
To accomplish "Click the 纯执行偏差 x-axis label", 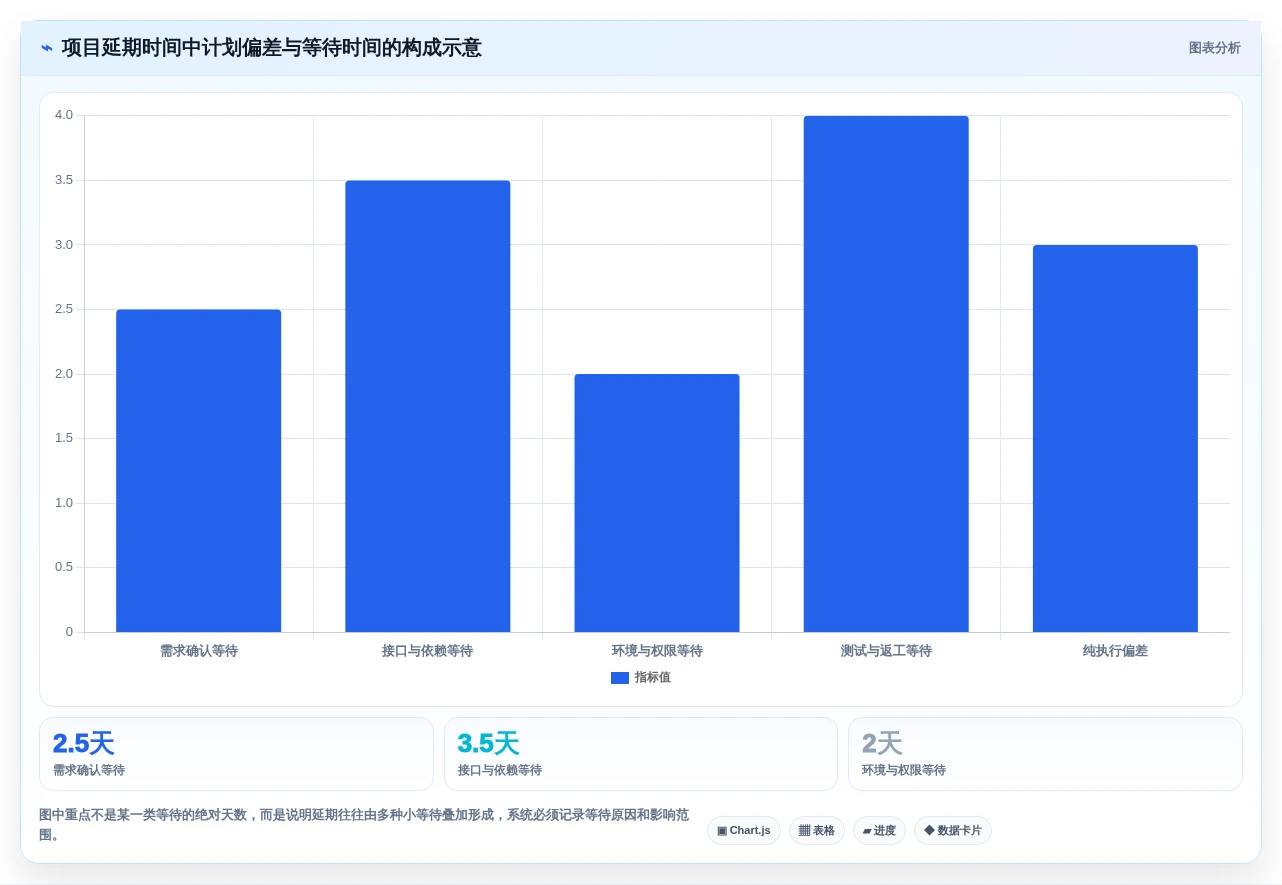I will point(1115,651).
